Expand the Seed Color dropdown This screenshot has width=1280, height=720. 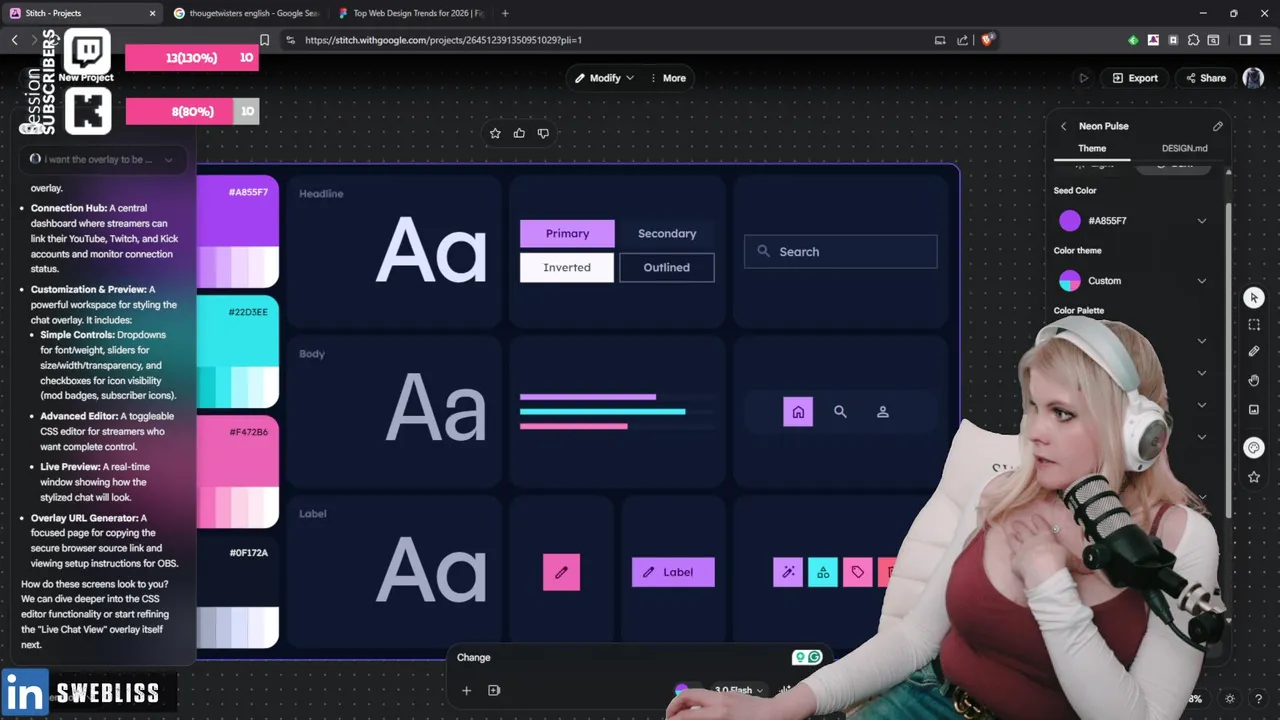point(1202,221)
